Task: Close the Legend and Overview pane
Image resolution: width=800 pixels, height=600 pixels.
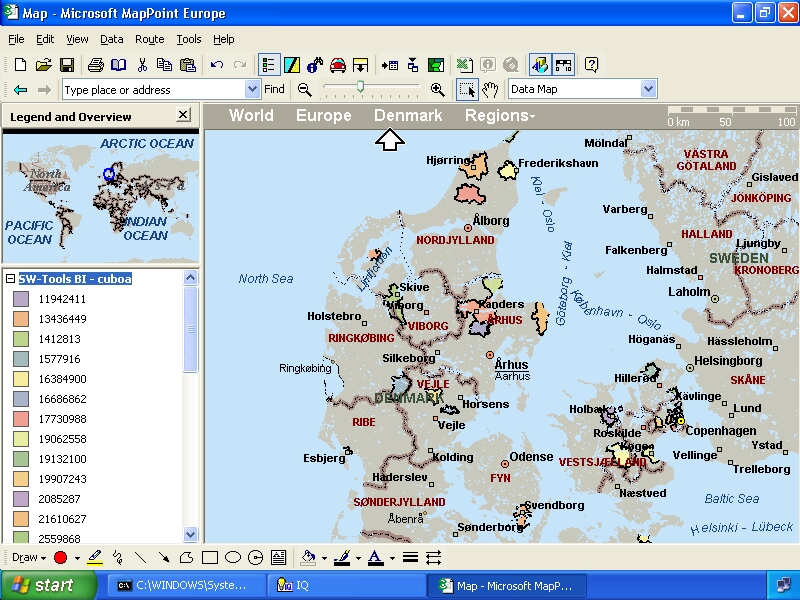Action: point(183,114)
